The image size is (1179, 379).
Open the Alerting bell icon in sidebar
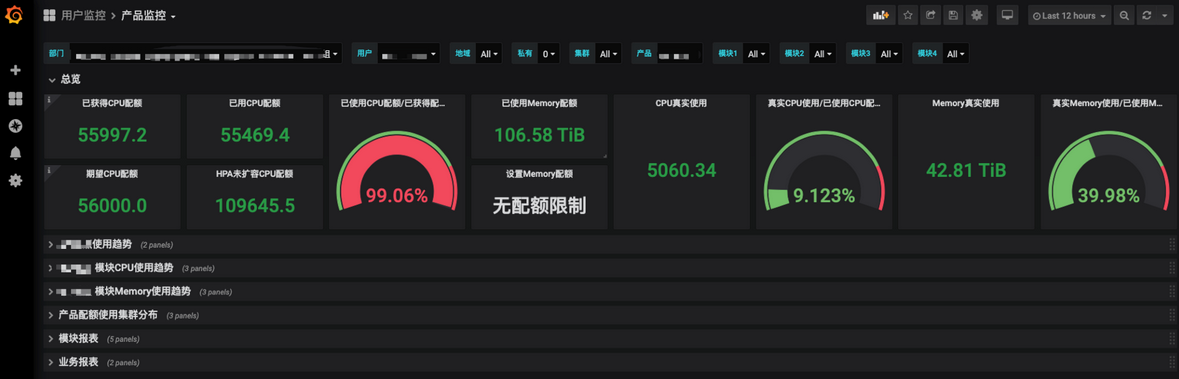point(15,153)
